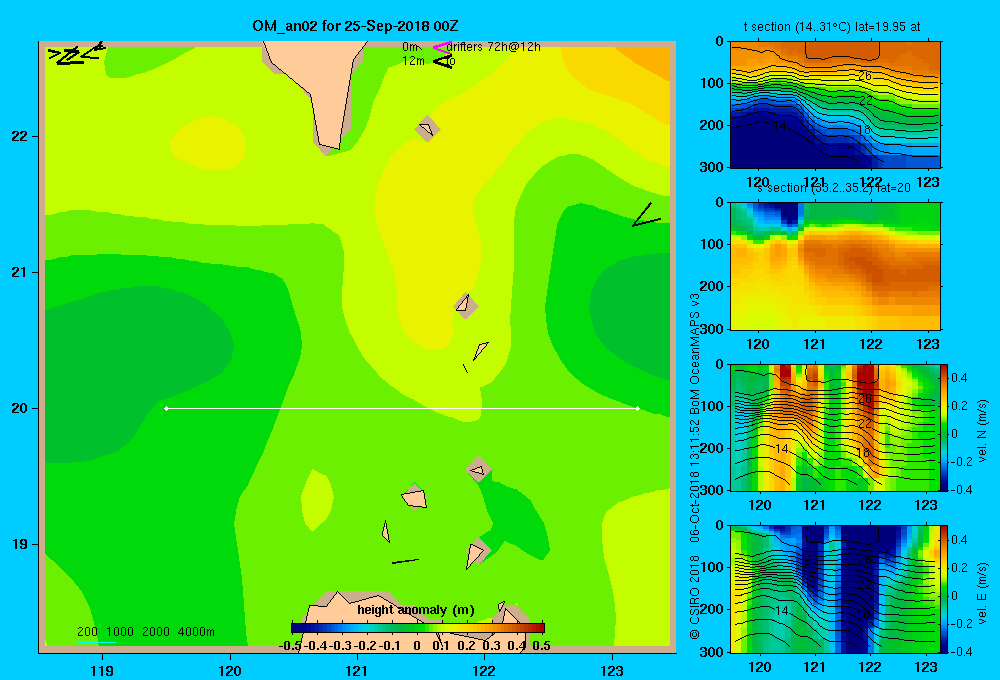This screenshot has height=680, width=1000.
Task: Open the salinity section plot panel
Action: coord(835,266)
